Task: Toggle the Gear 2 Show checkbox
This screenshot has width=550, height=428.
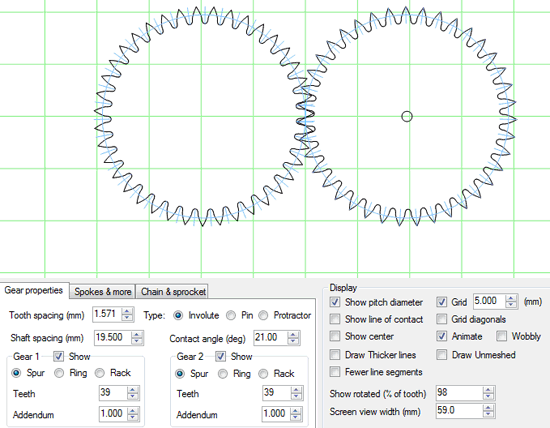Action: pos(220,356)
